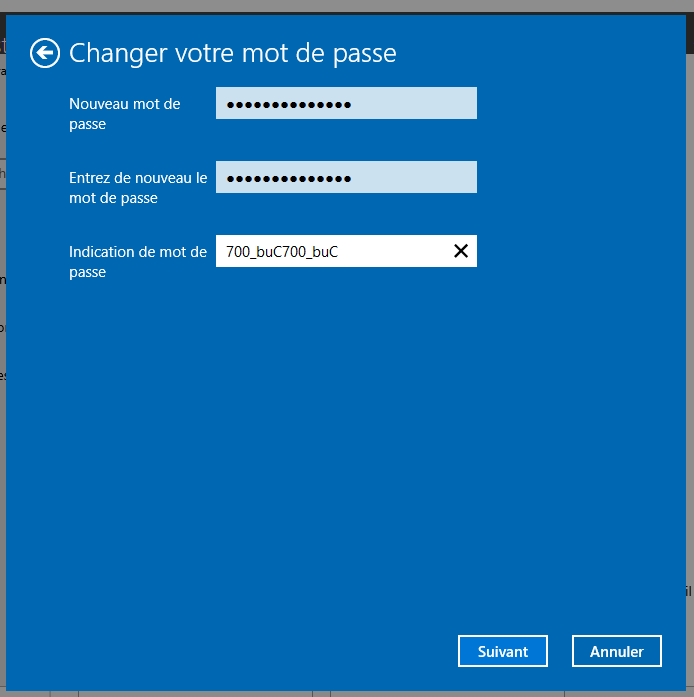The height and width of the screenshot is (697, 694).
Task: Click the empty right end of the confirm password field
Action: (x=430, y=177)
